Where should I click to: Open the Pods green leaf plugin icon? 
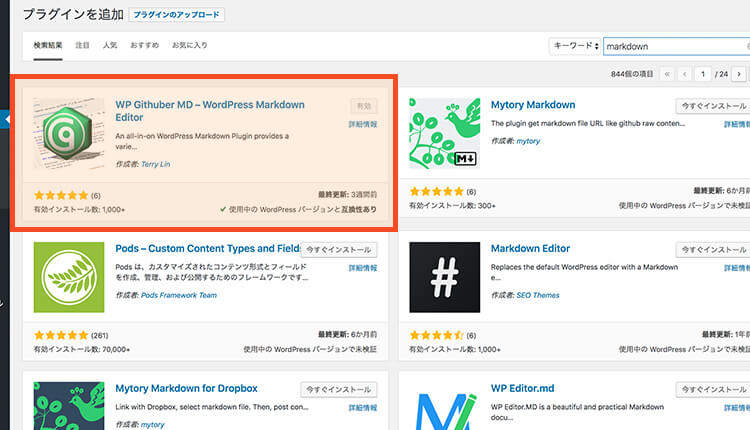pos(68,276)
